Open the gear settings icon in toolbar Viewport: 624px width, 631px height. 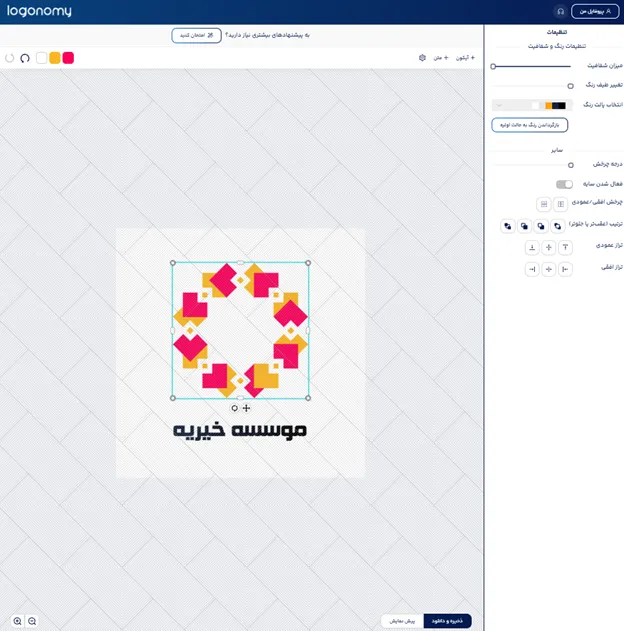[422, 58]
